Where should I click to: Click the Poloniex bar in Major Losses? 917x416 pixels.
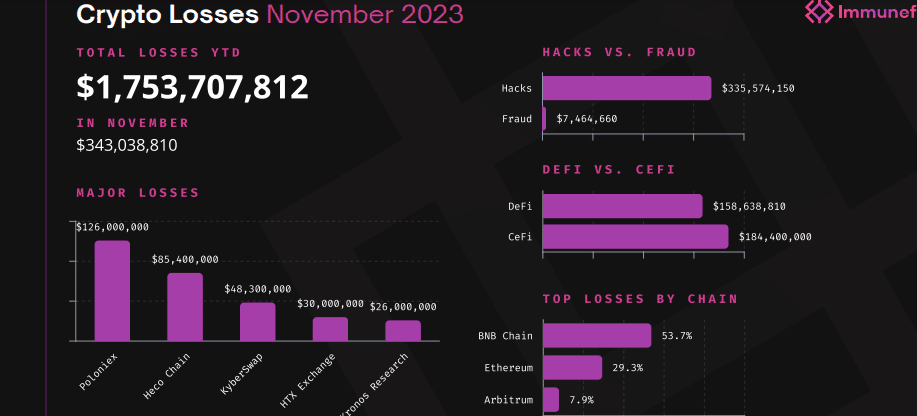tap(112, 290)
